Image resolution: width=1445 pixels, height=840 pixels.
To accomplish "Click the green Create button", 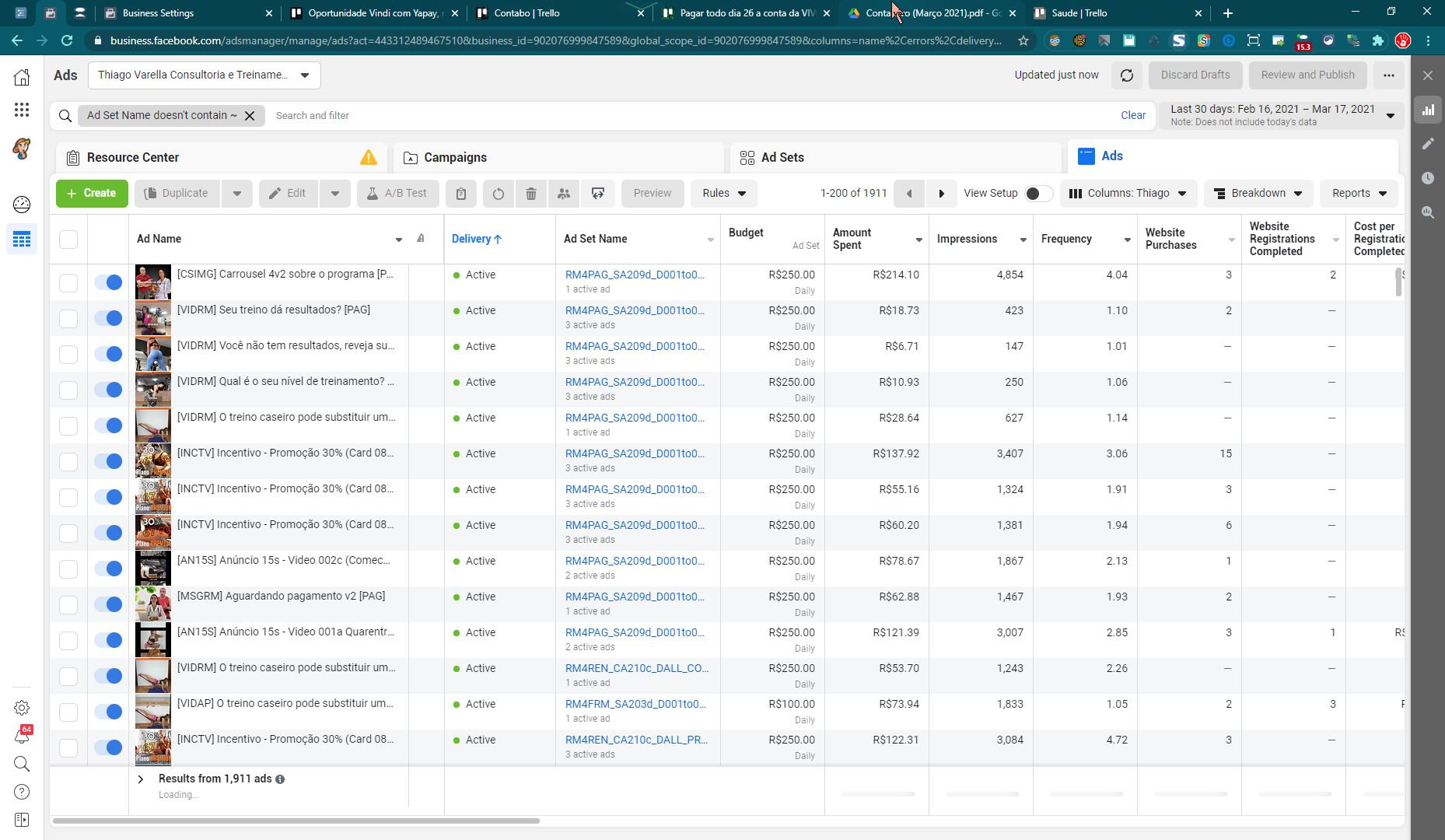I will (92, 194).
